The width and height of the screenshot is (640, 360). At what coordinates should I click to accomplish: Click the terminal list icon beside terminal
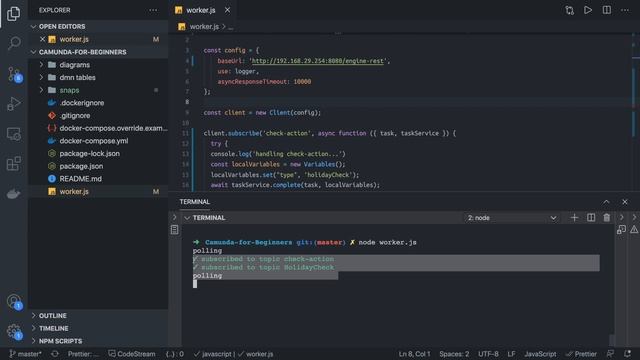174,230
